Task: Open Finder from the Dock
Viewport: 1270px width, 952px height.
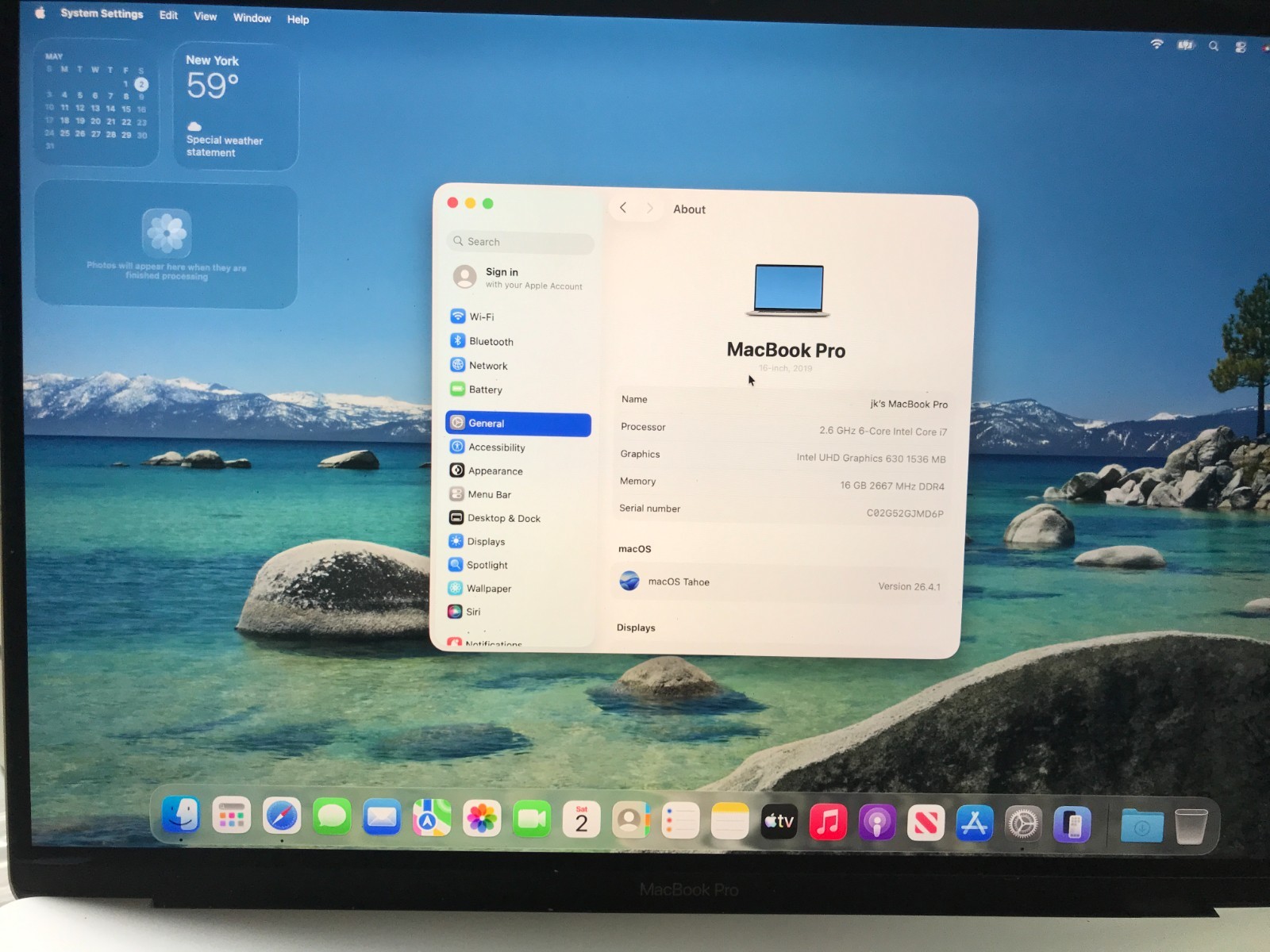Action: coord(181,815)
